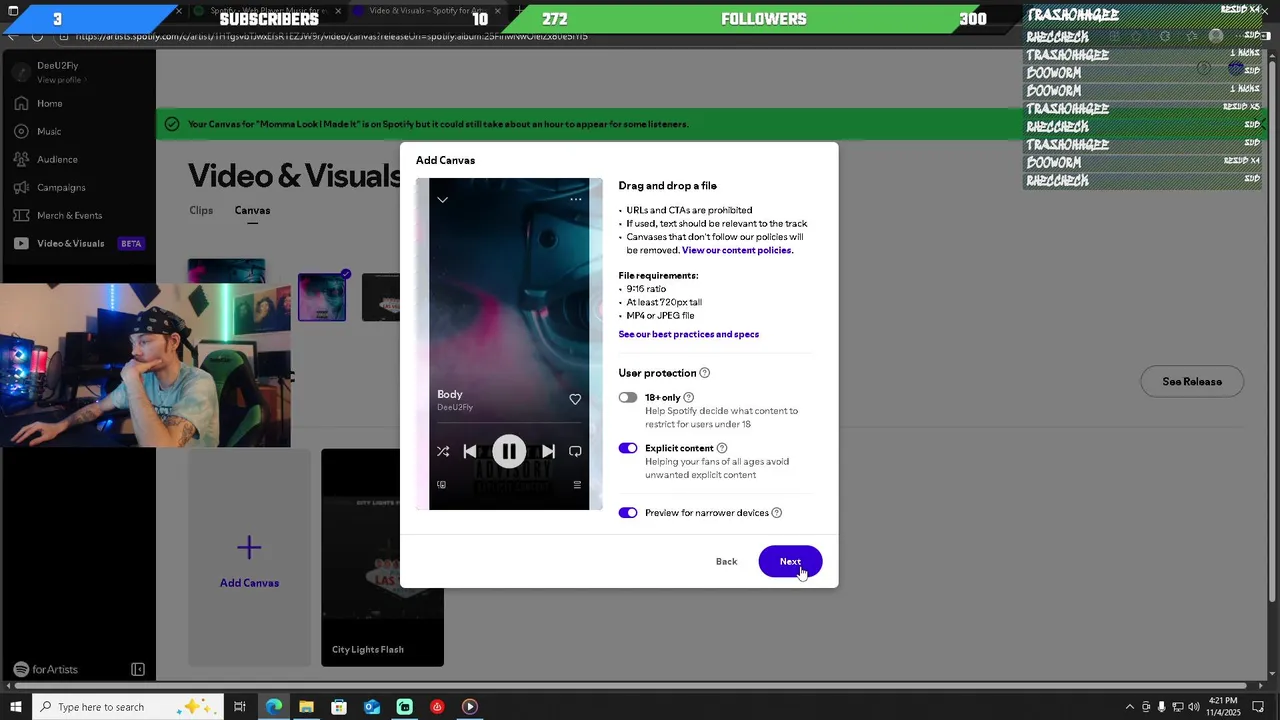Pause playback in the Canvas preview
This screenshot has width=1280, height=720.
(x=509, y=451)
